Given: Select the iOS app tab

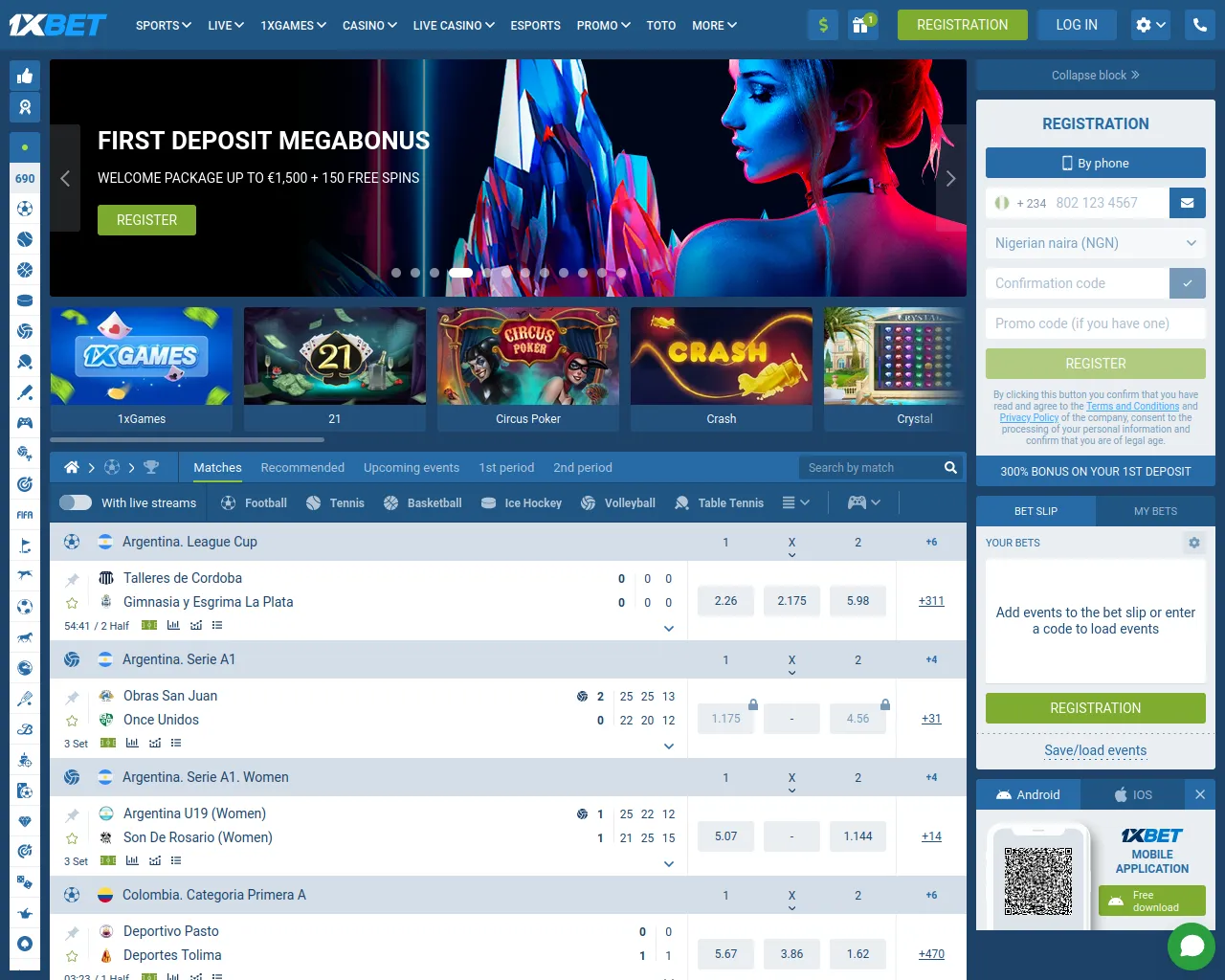Looking at the screenshot, I should pyautogui.click(x=1133, y=794).
